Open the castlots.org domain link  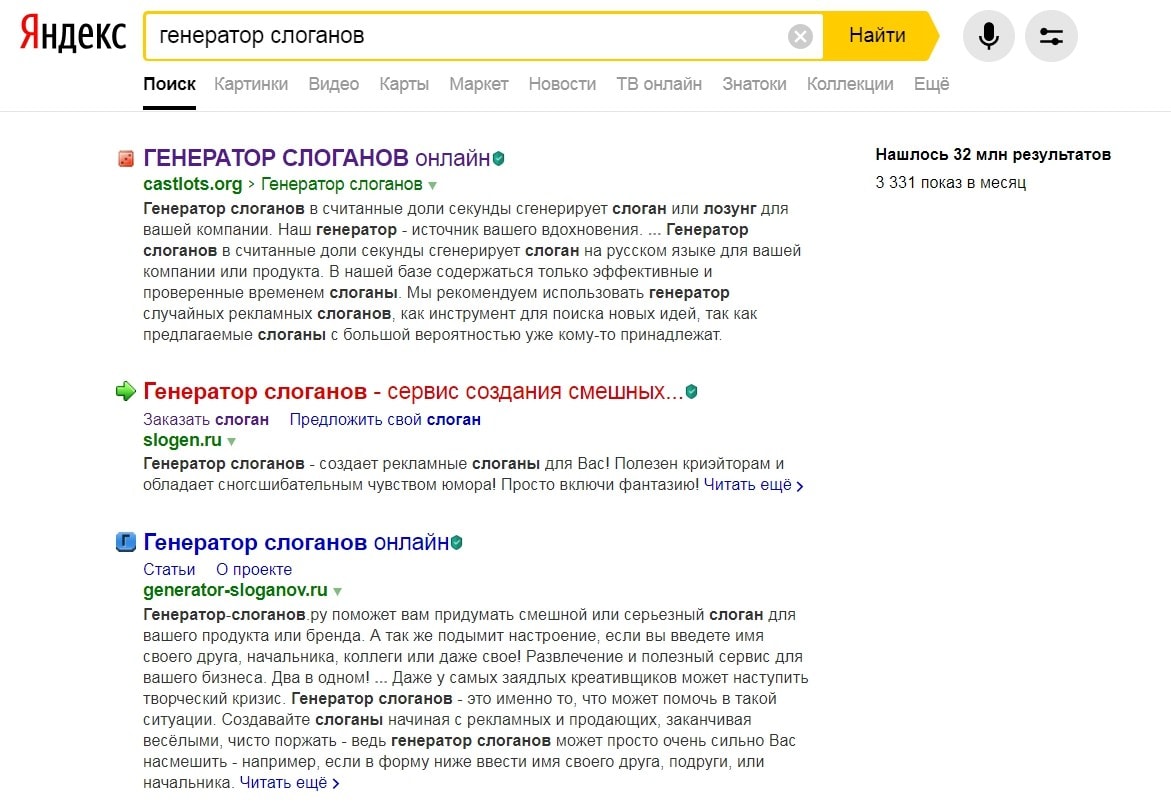tap(193, 184)
